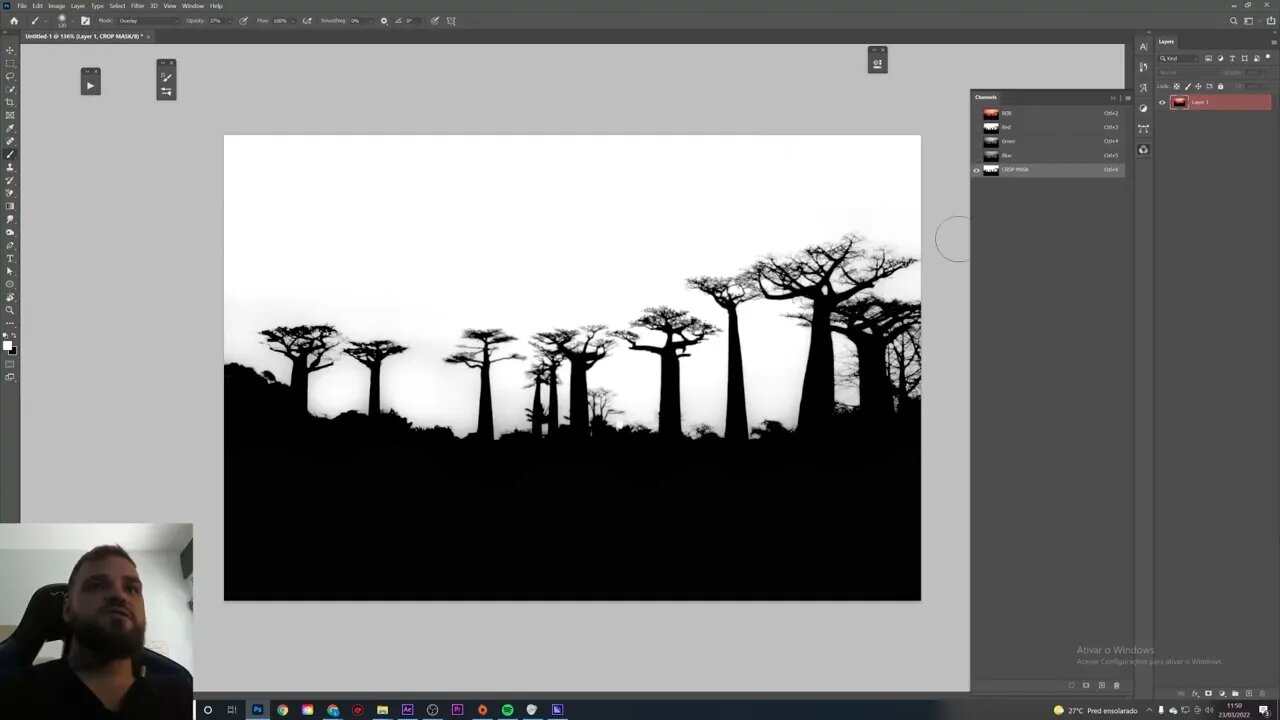Screen dimensions: 1280x720
Task: Click the Layers panel tab
Action: (1167, 42)
